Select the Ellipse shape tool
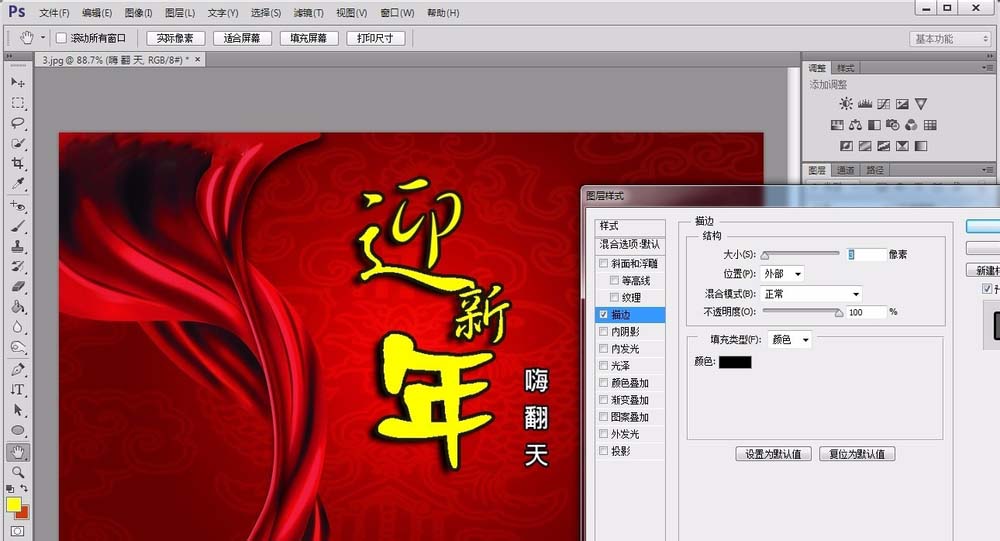1000x541 pixels. [18, 431]
